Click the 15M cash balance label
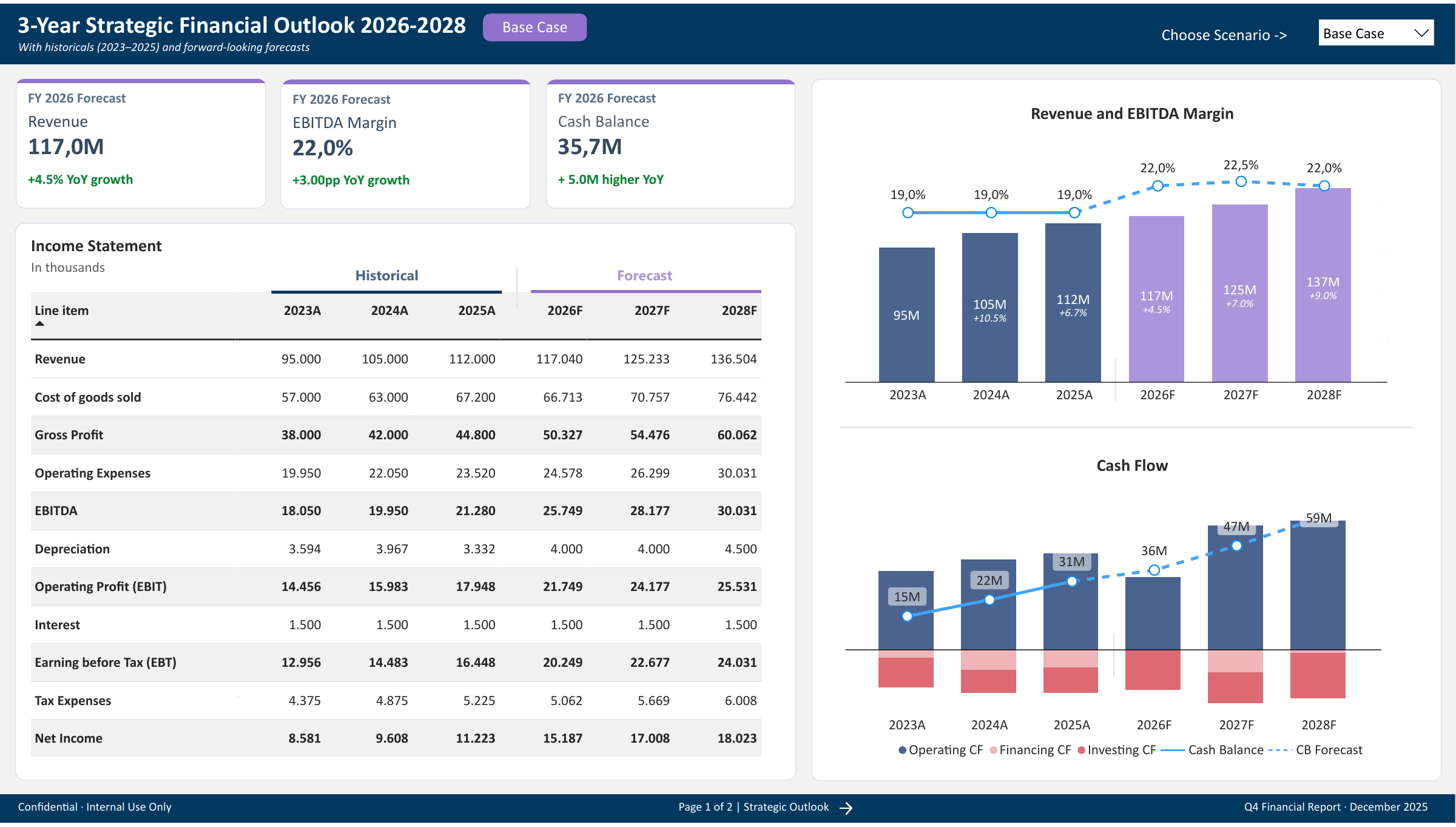The height and width of the screenshot is (827, 1456). click(907, 597)
